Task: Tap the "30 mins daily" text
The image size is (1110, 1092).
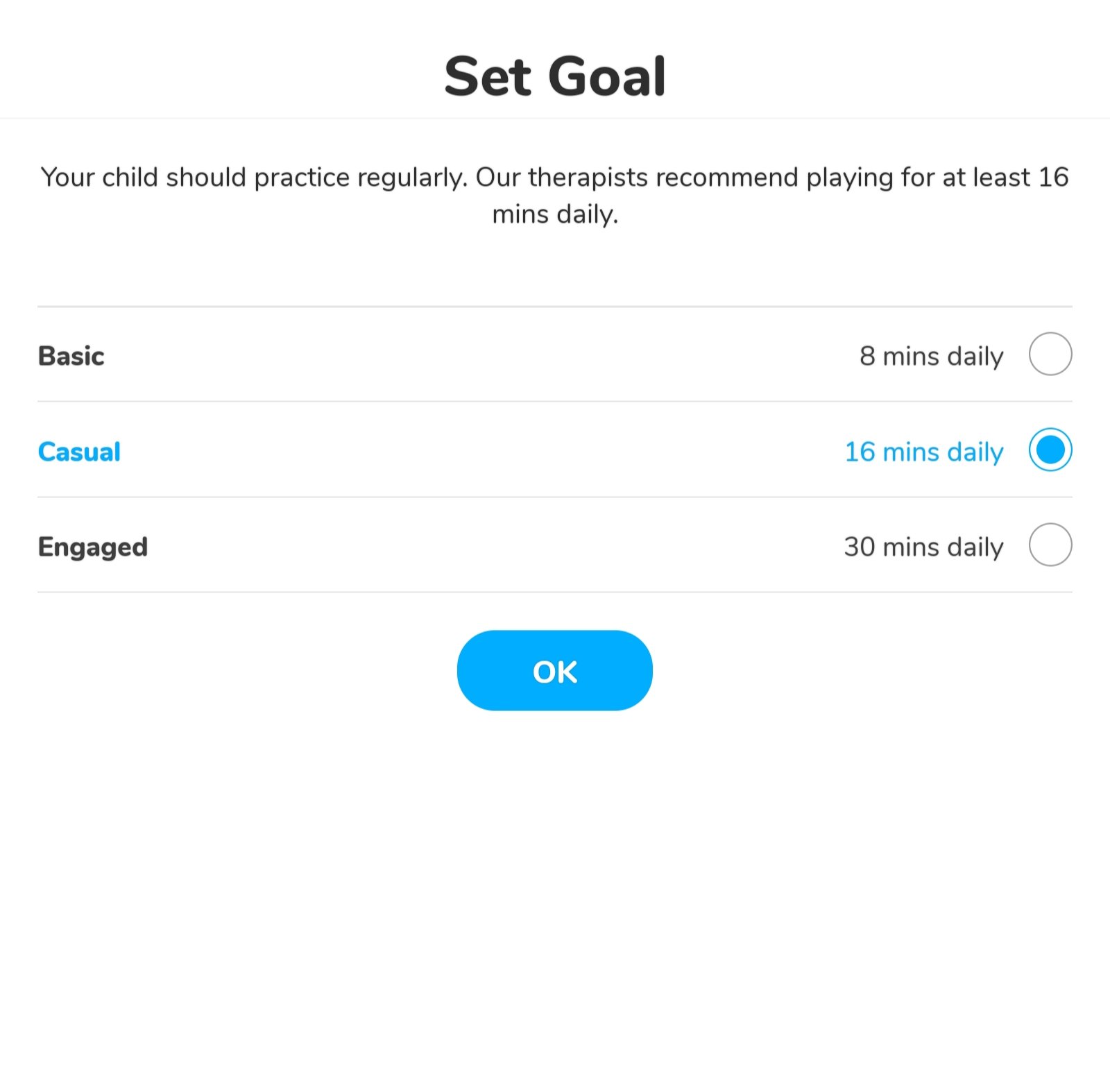Action: pos(923,547)
